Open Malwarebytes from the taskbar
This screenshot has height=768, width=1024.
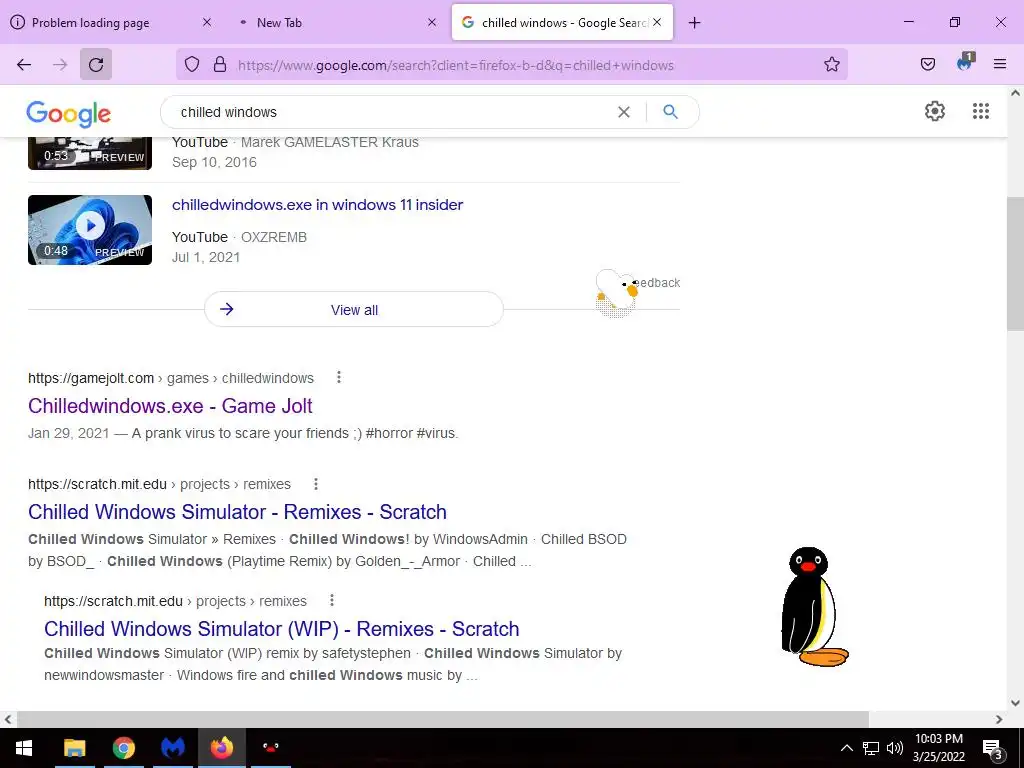point(173,748)
